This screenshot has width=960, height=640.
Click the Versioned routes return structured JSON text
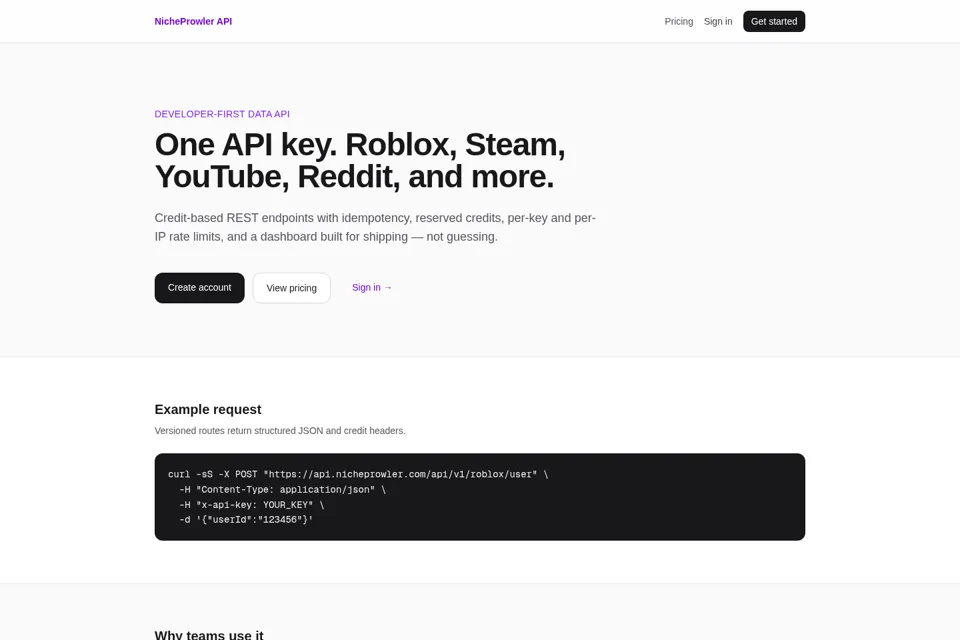tap(280, 431)
